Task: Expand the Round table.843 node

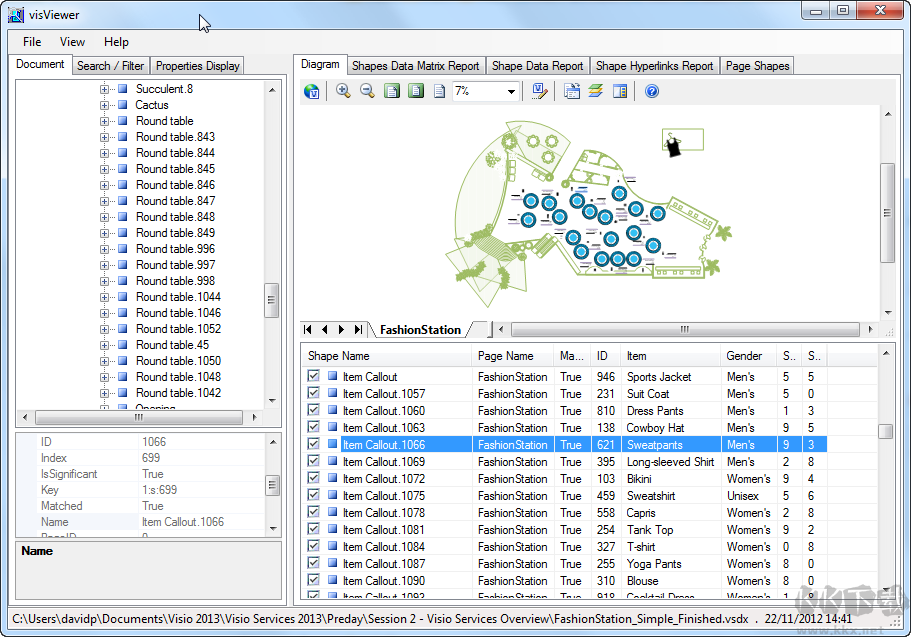Action: pyautogui.click(x=104, y=136)
